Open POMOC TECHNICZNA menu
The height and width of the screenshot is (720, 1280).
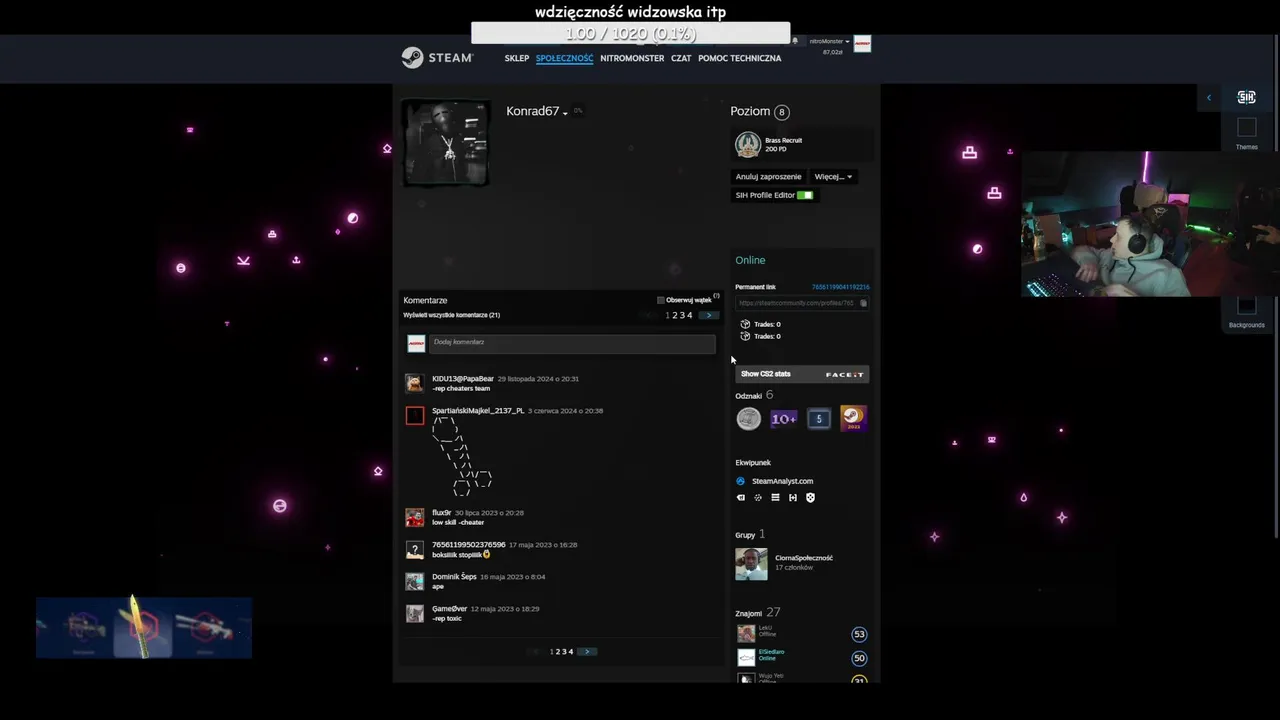[x=740, y=58]
